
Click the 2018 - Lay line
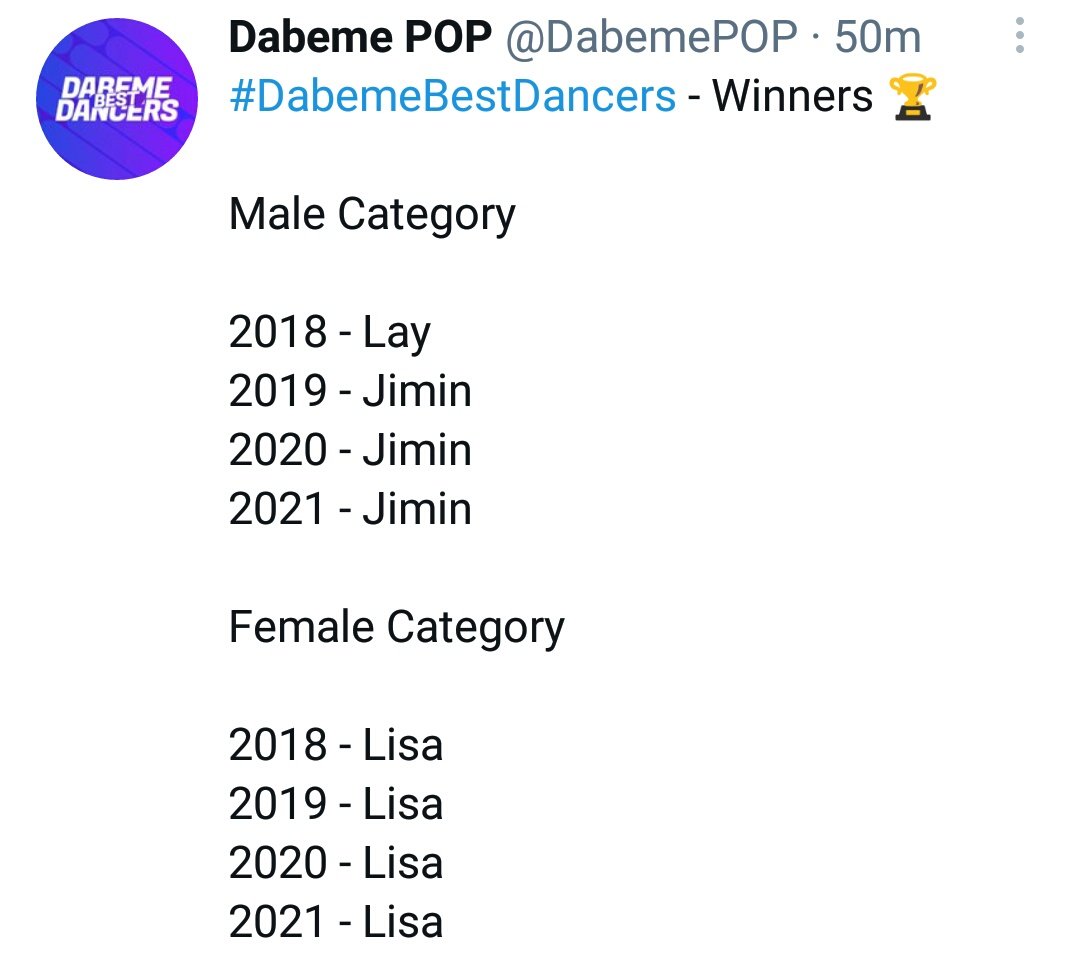click(329, 333)
